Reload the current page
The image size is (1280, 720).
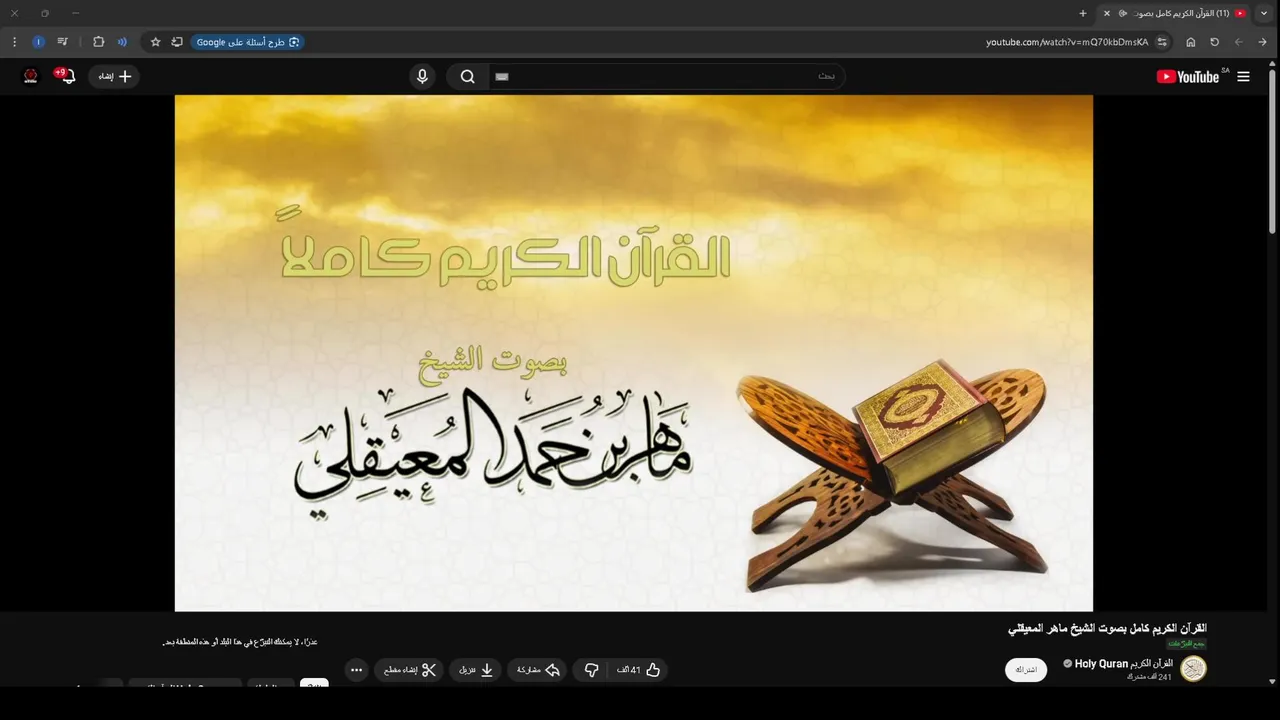(1214, 42)
